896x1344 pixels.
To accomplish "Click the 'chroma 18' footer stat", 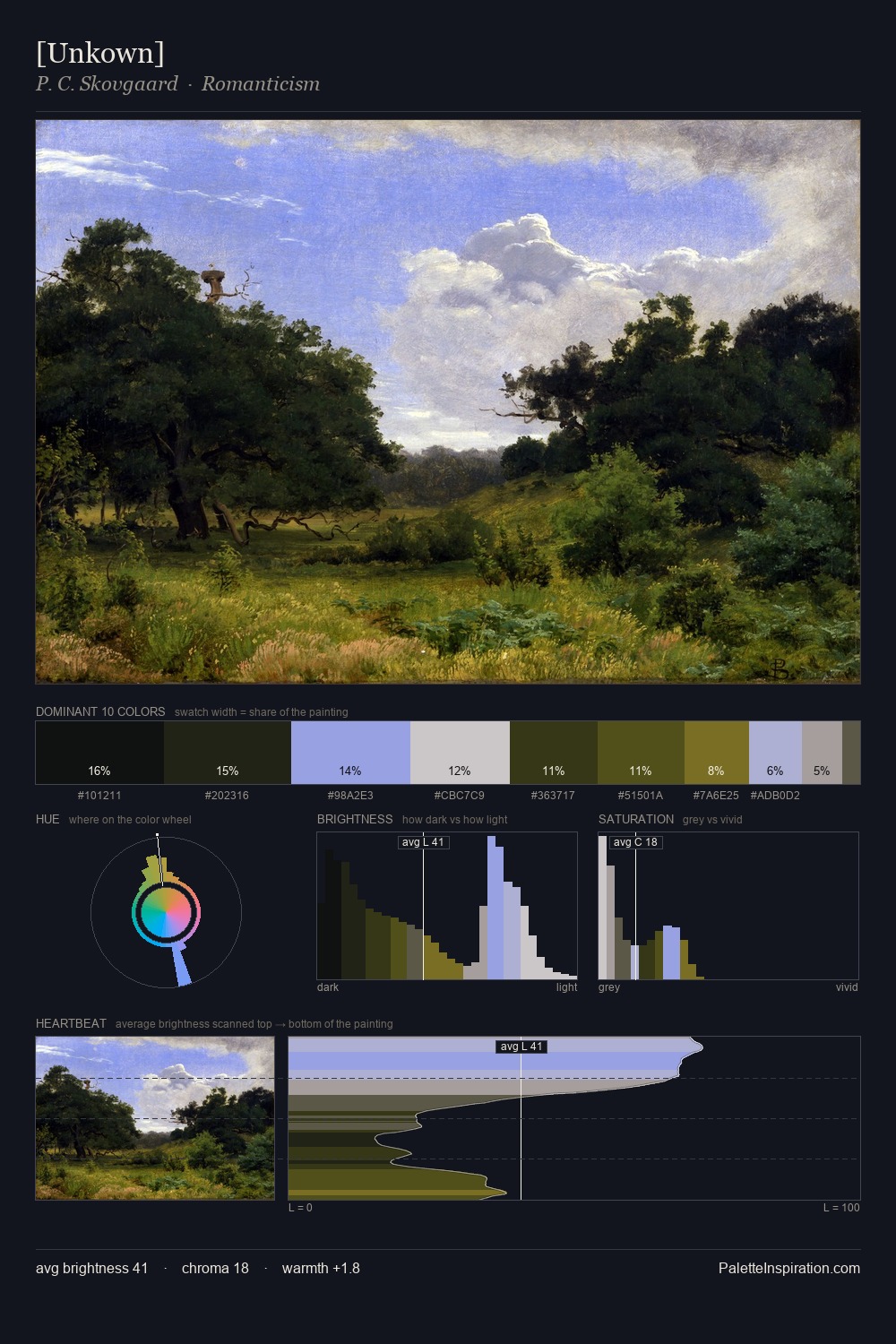I will 215,1269.
